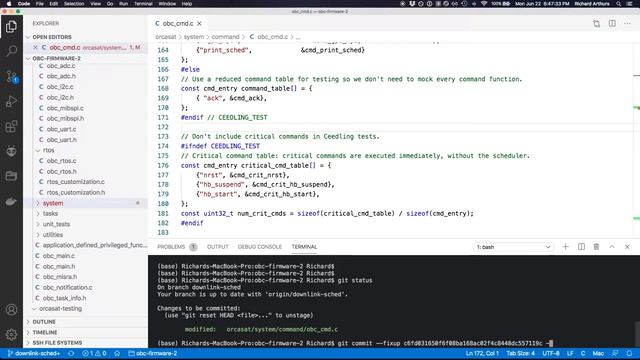Image resolution: width=640 pixels, height=360 pixels.
Task: Expand the SSH FILE SYSTEMS section
Action: click(57, 343)
